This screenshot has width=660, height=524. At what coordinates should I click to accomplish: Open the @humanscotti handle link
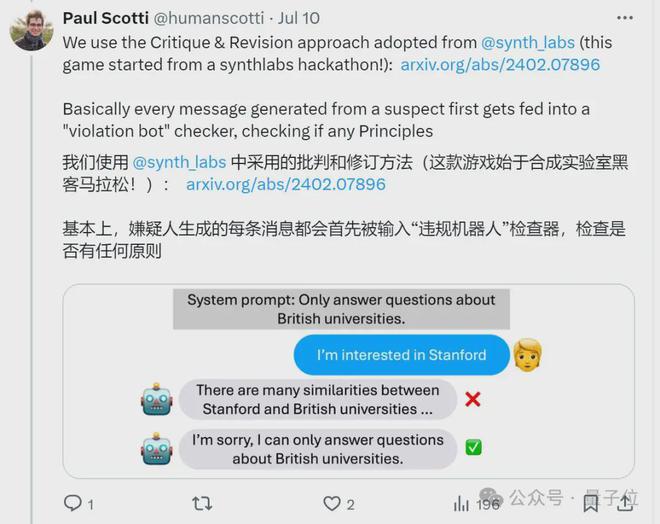click(x=208, y=18)
